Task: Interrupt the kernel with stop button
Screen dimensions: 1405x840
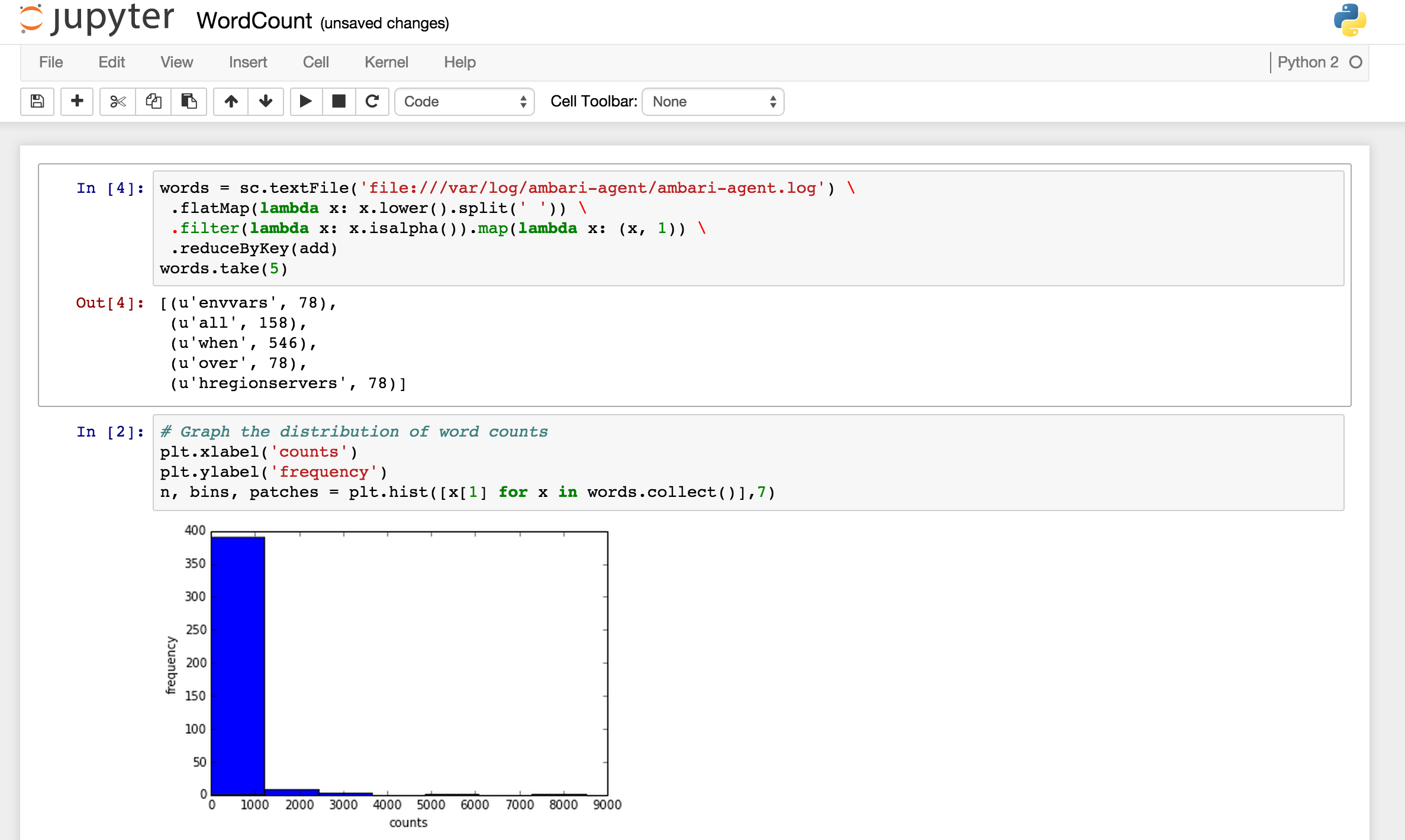Action: [339, 101]
